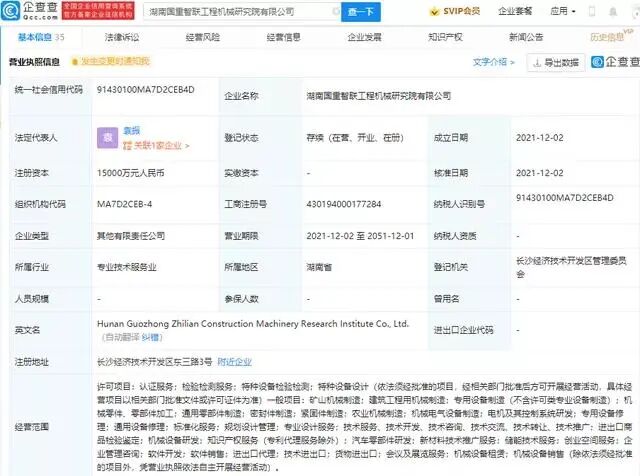This screenshot has width=640, height=476.
Task: Click the company name search field
Action: (x=242, y=12)
